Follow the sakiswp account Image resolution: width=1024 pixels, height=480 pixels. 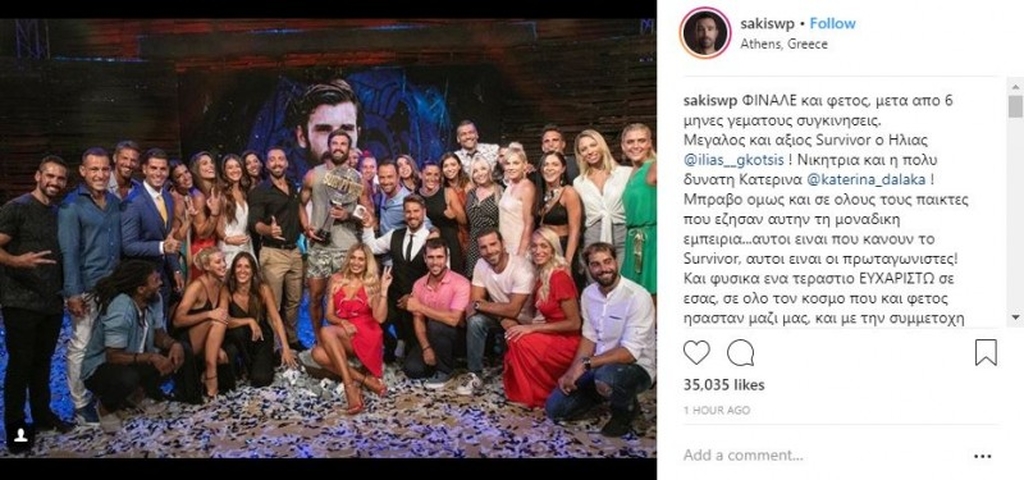tap(833, 24)
